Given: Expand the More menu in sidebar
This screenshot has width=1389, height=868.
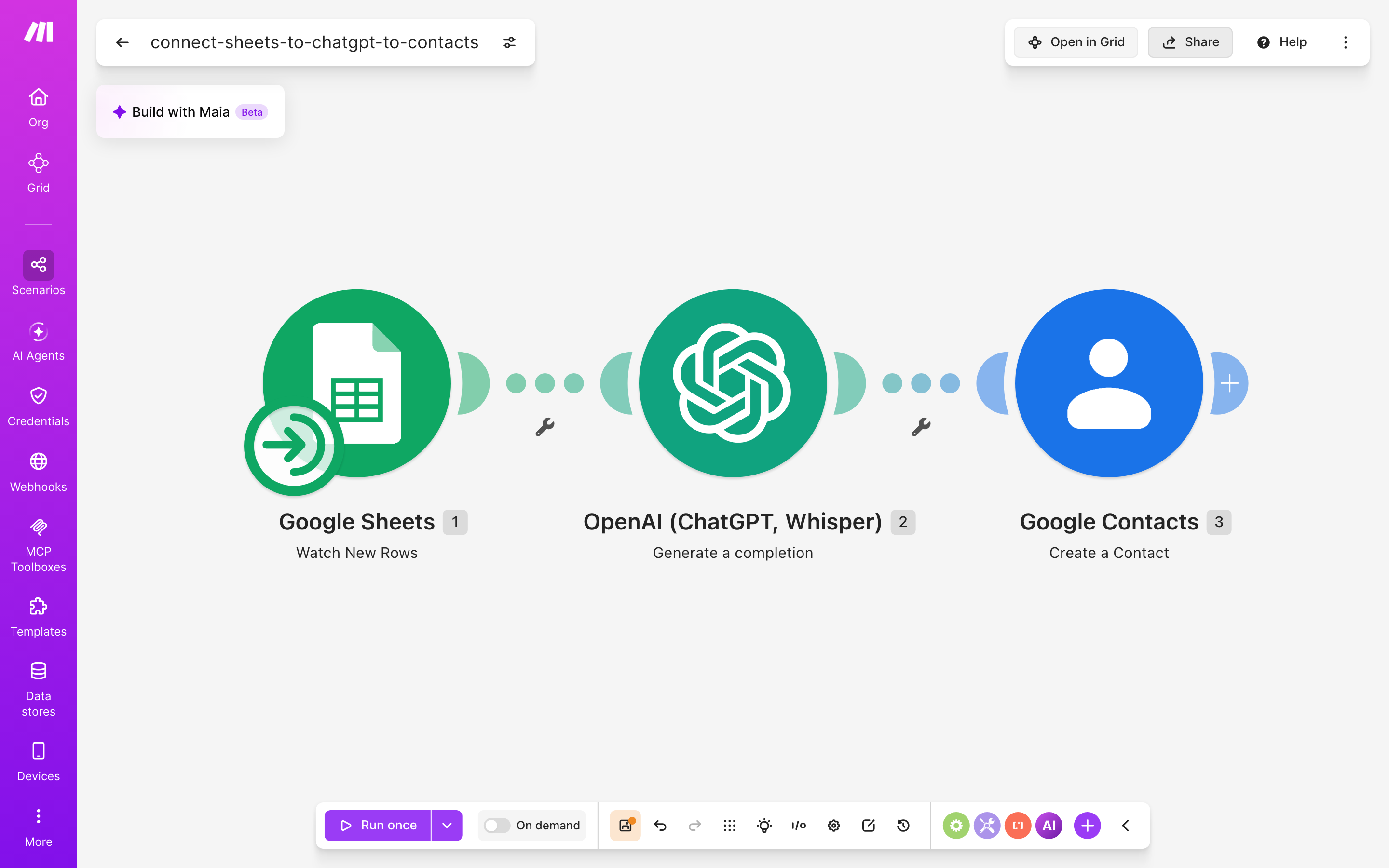Looking at the screenshot, I should coord(39,828).
